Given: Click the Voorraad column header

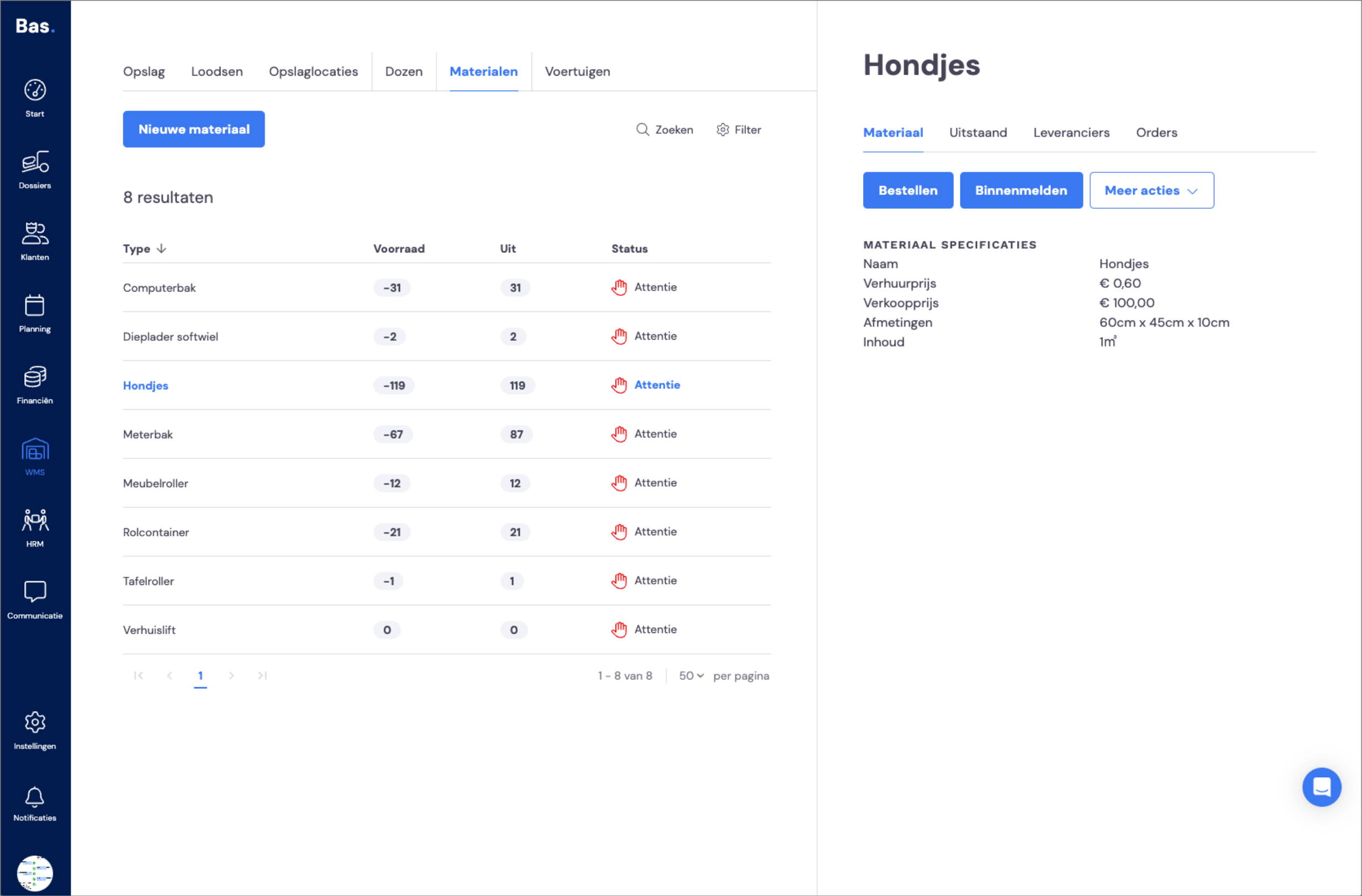Looking at the screenshot, I should (399, 249).
